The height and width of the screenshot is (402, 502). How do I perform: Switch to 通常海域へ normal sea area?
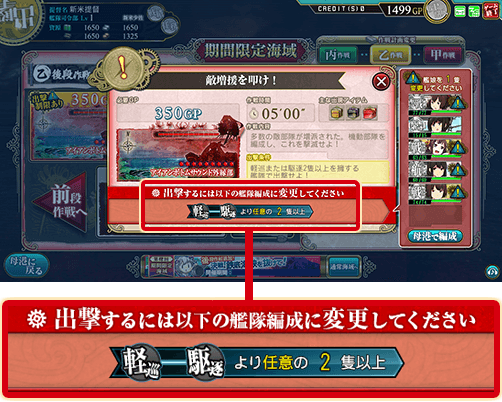344,266
